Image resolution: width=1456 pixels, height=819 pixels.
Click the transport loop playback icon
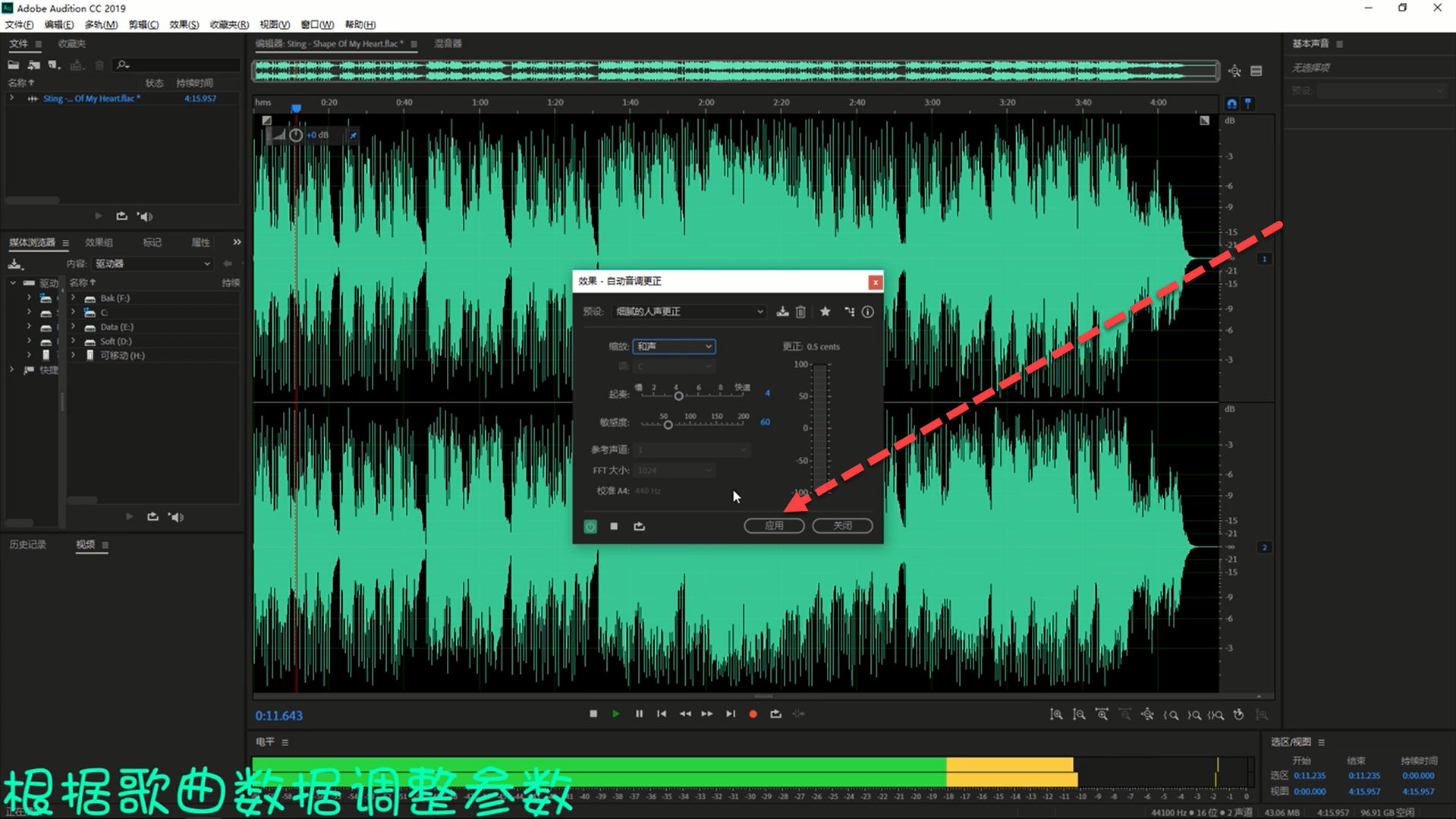(775, 714)
